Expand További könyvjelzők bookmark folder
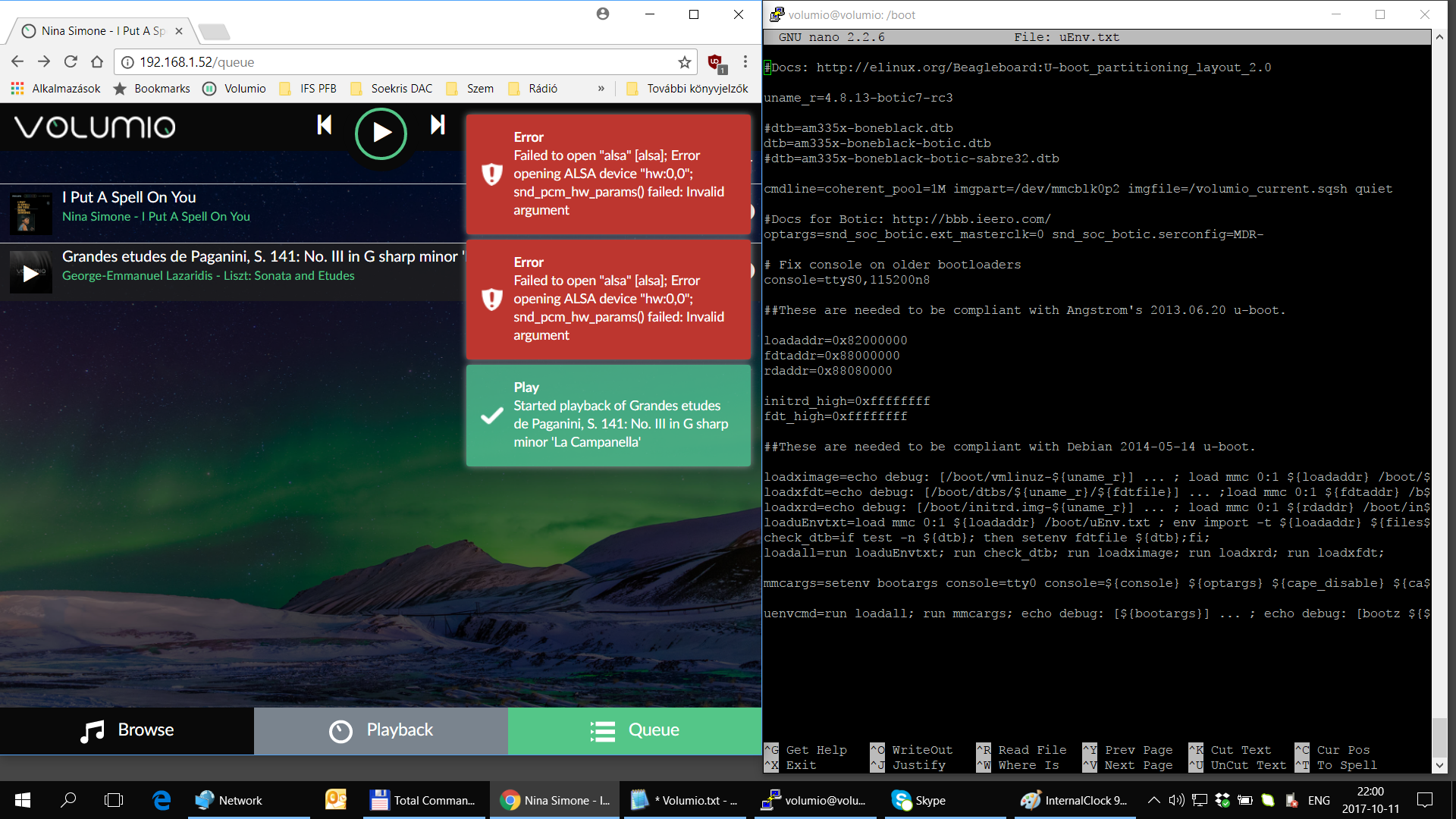This screenshot has height=819, width=1456. pyautogui.click(x=687, y=89)
